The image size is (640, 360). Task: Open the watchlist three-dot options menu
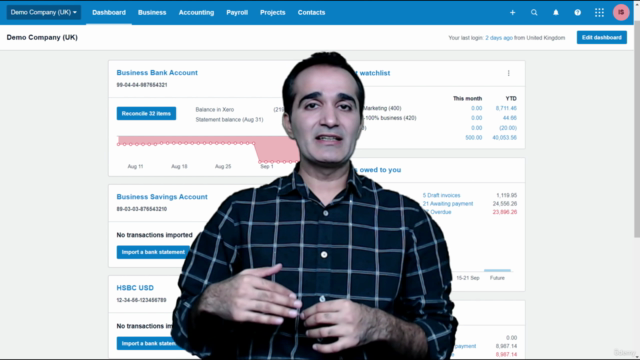pyautogui.click(x=509, y=73)
